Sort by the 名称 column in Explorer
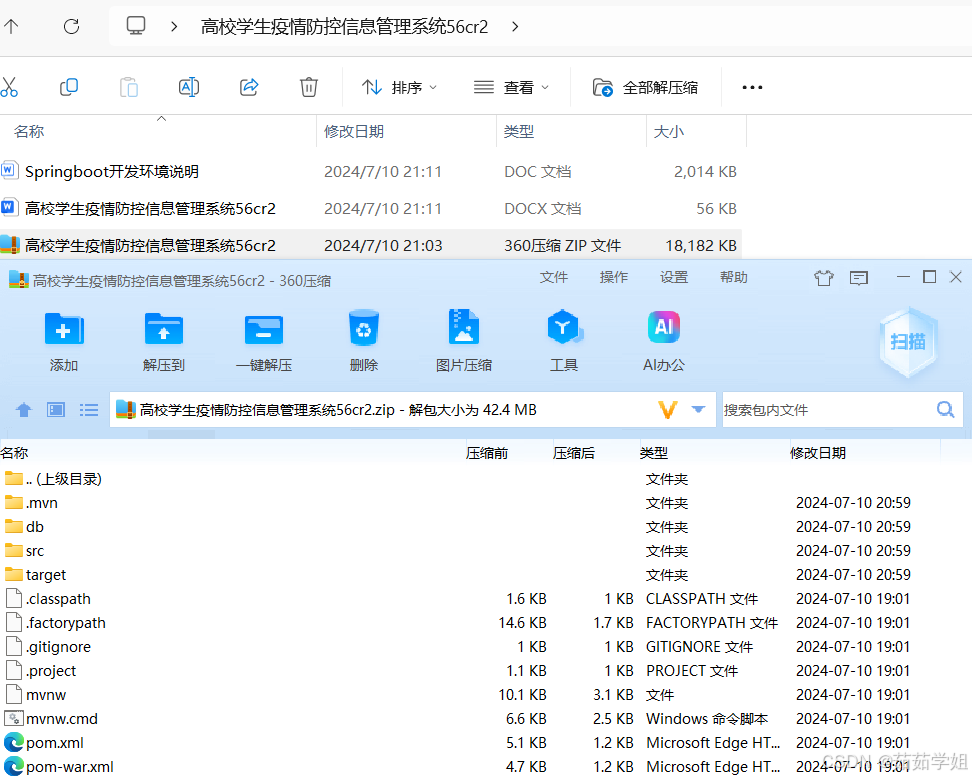Image resolution: width=972 pixels, height=779 pixels. (29, 131)
